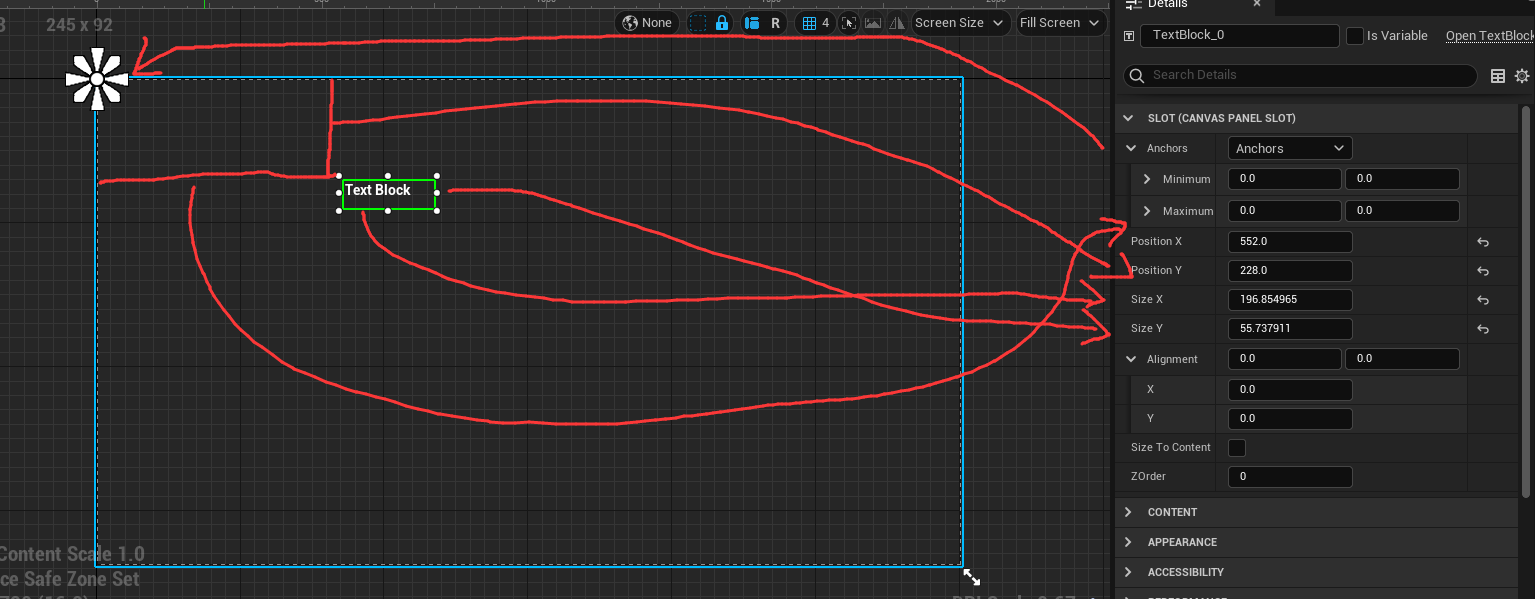Select the Details panel tab

coord(1166,5)
